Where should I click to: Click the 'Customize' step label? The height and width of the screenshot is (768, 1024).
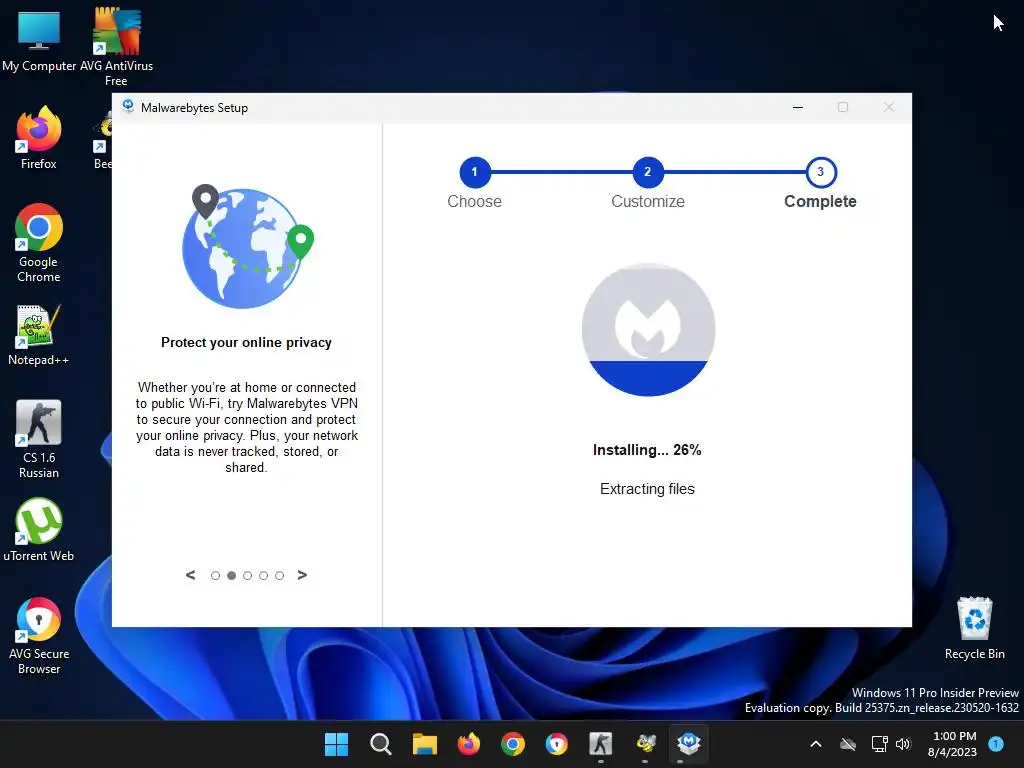pyautogui.click(x=648, y=201)
